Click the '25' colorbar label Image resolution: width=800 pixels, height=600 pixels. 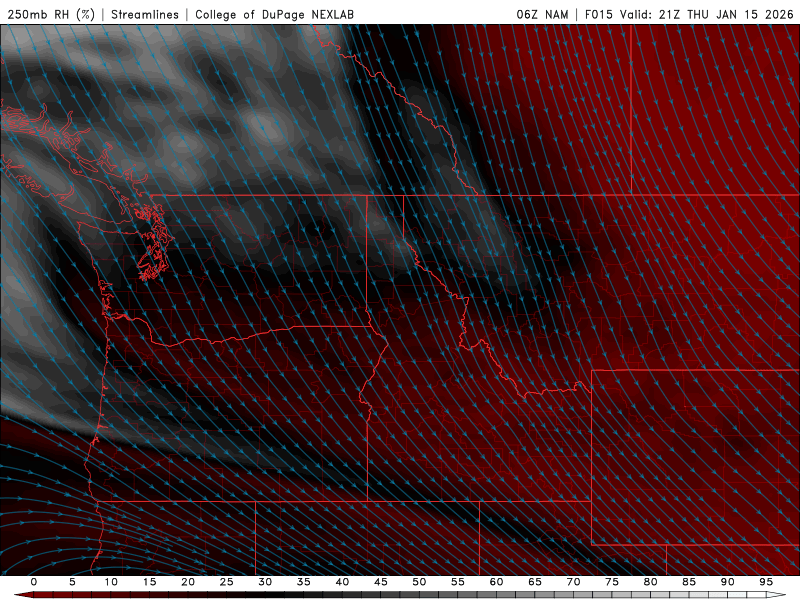point(227,582)
